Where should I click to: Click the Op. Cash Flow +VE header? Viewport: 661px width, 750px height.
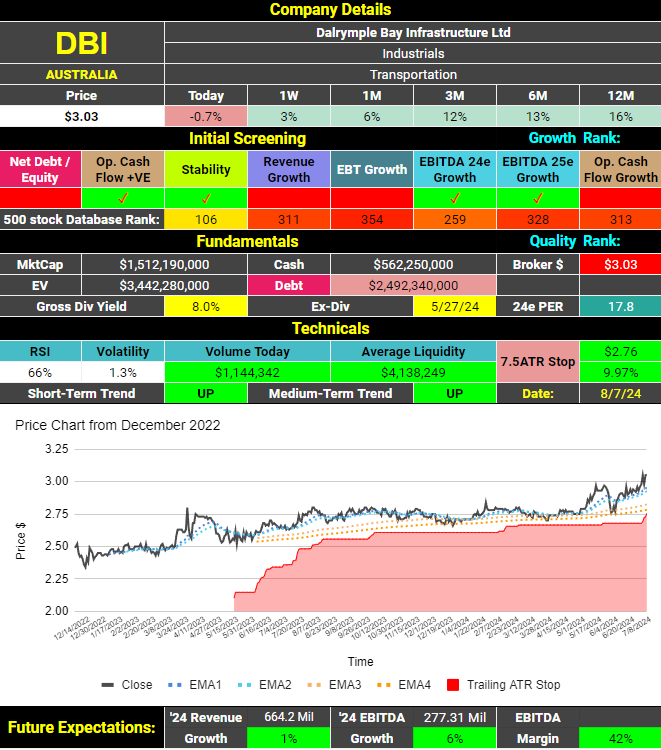[x=123, y=169]
